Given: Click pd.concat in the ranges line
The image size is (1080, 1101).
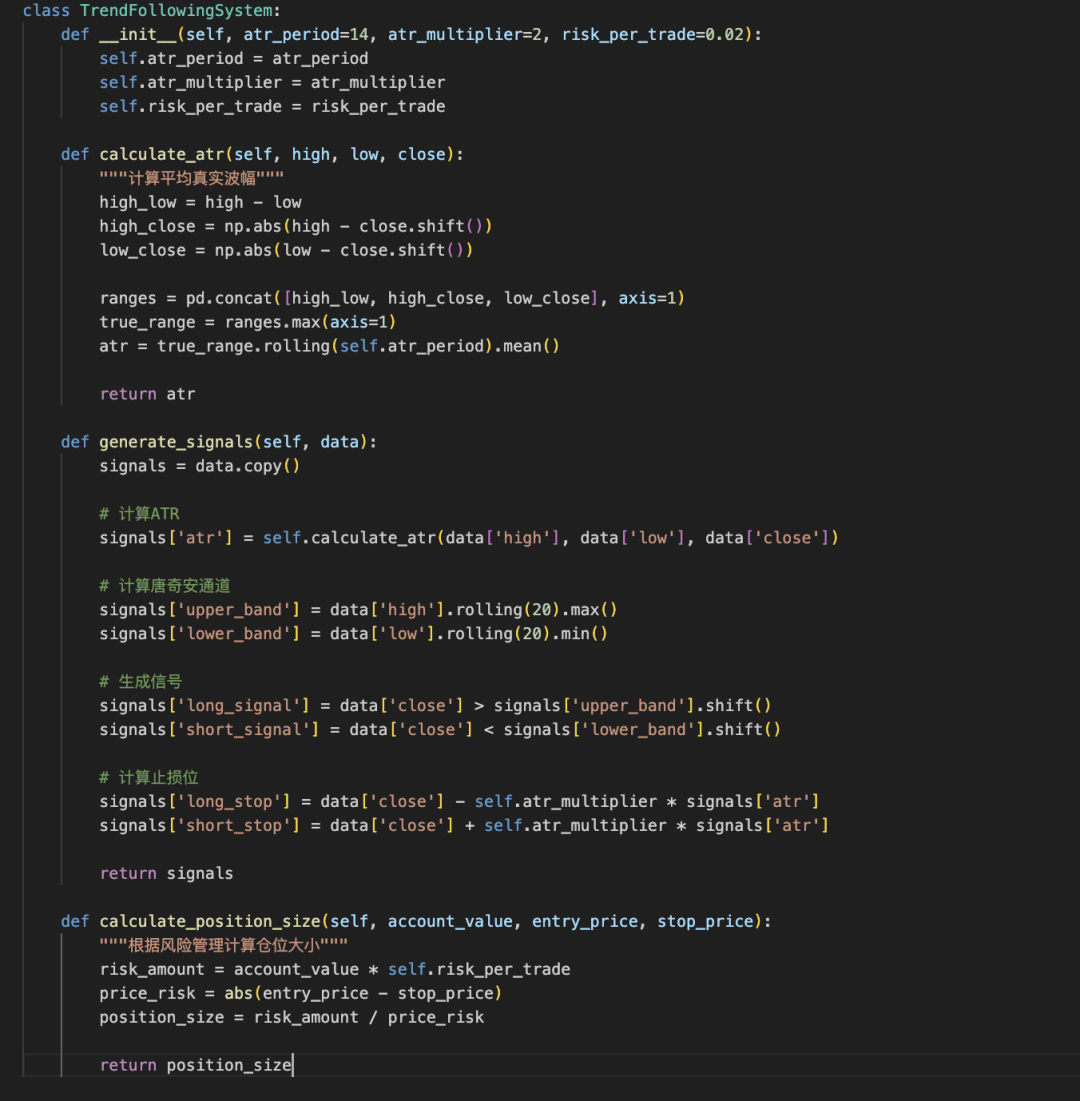Looking at the screenshot, I should 229,298.
